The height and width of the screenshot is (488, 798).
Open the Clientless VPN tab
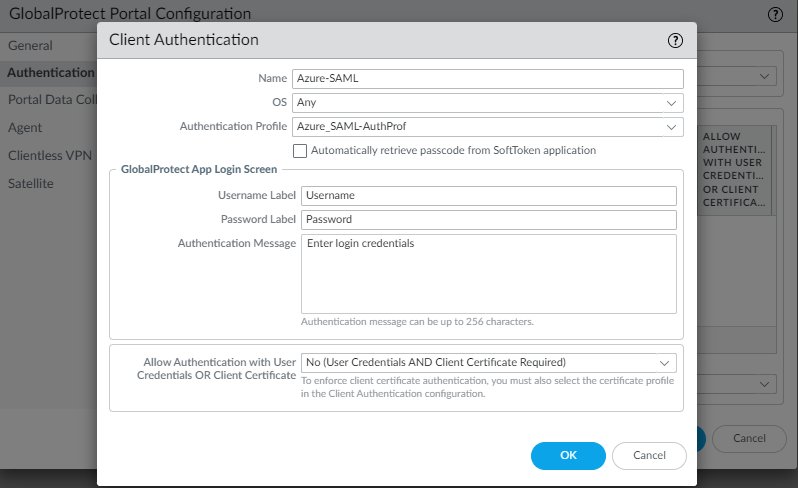pyautogui.click(x=47, y=156)
